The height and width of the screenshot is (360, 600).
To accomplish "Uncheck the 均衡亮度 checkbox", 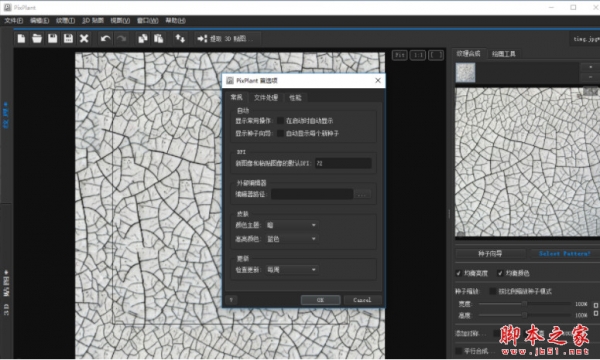I will click(x=458, y=273).
